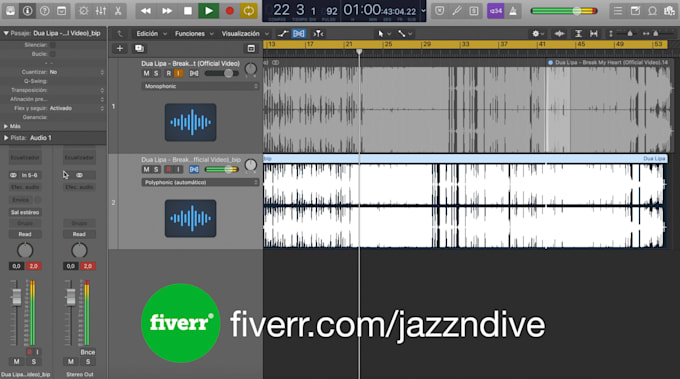
Task: Toggle the Metronome click icon
Action: coord(513,11)
